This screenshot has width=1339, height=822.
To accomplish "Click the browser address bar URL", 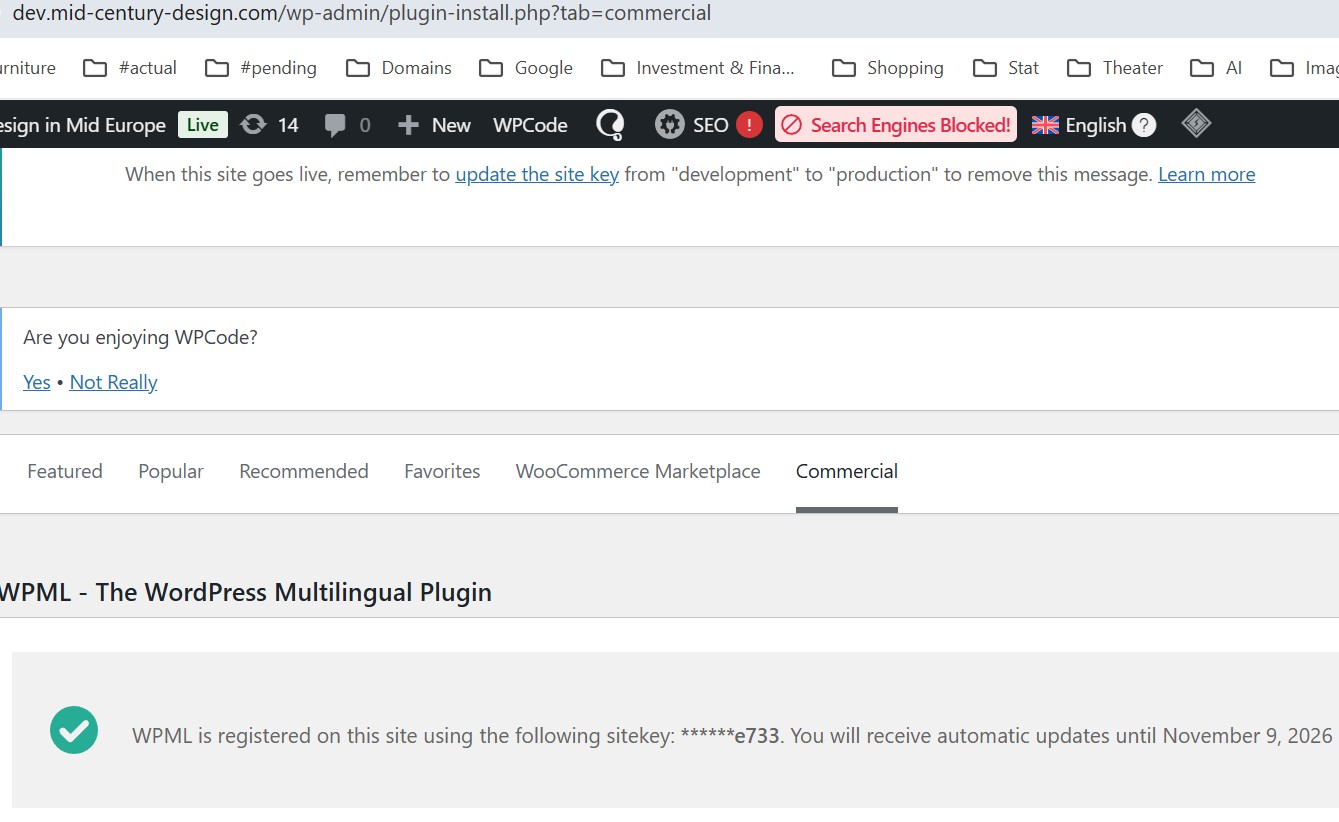I will (x=362, y=14).
